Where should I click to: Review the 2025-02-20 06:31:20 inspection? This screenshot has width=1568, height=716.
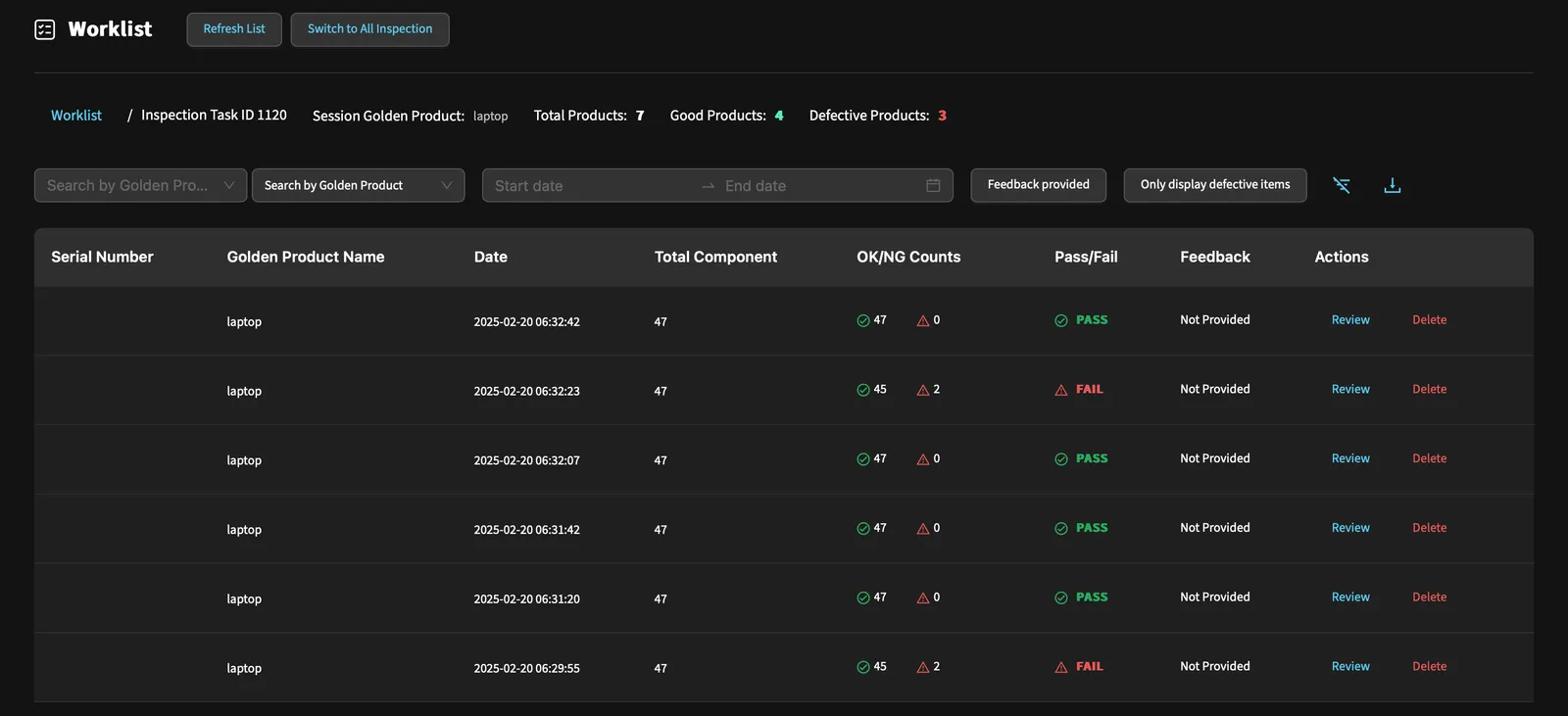coord(1350,597)
